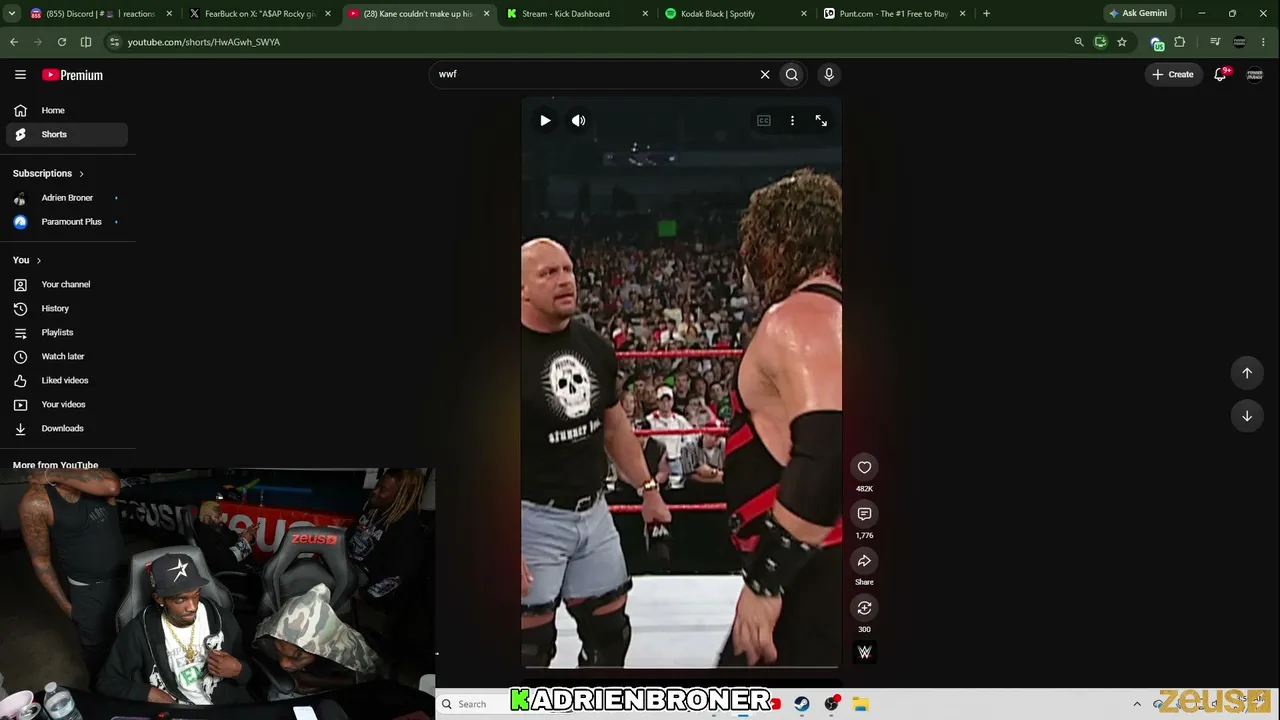Open Your channel
Image resolution: width=1280 pixels, height=720 pixels.
67,284
